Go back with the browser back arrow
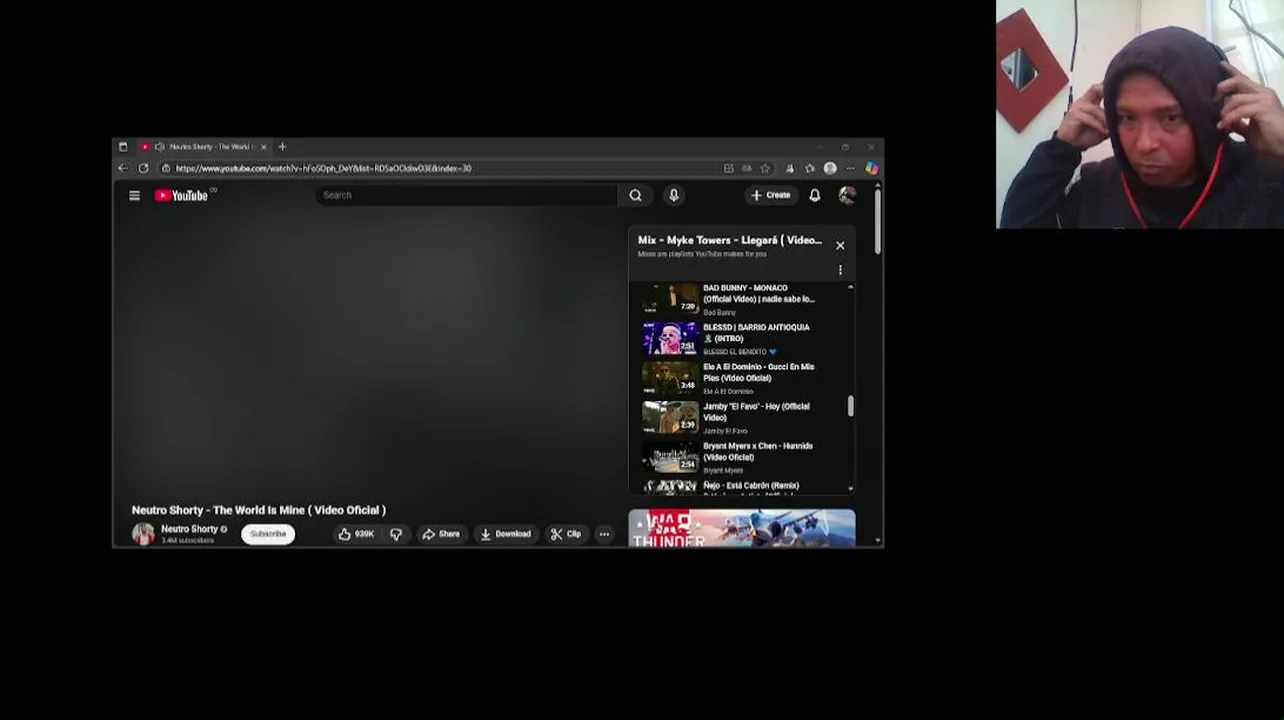 coord(122,168)
